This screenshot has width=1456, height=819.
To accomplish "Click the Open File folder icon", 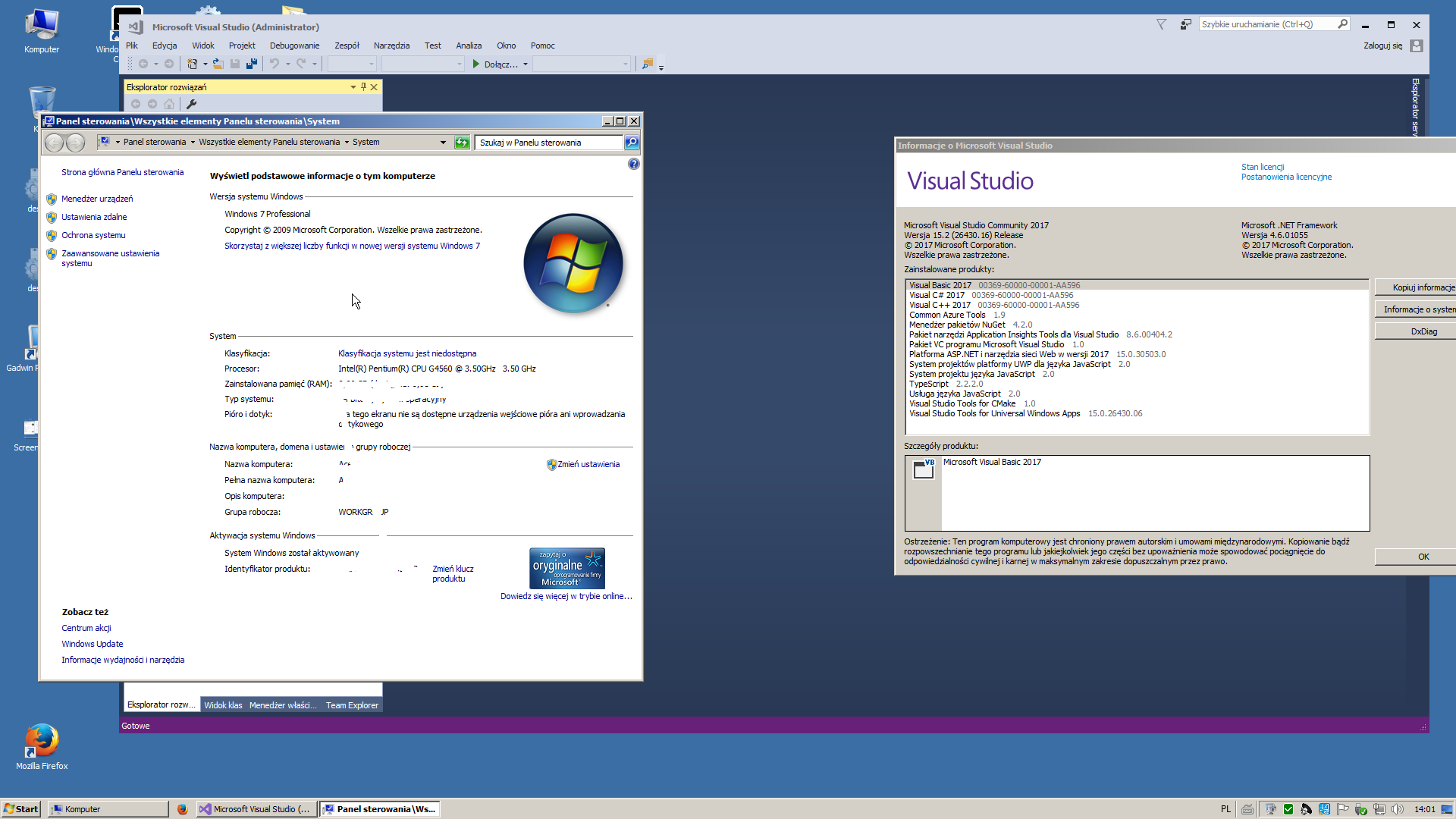I will [218, 64].
